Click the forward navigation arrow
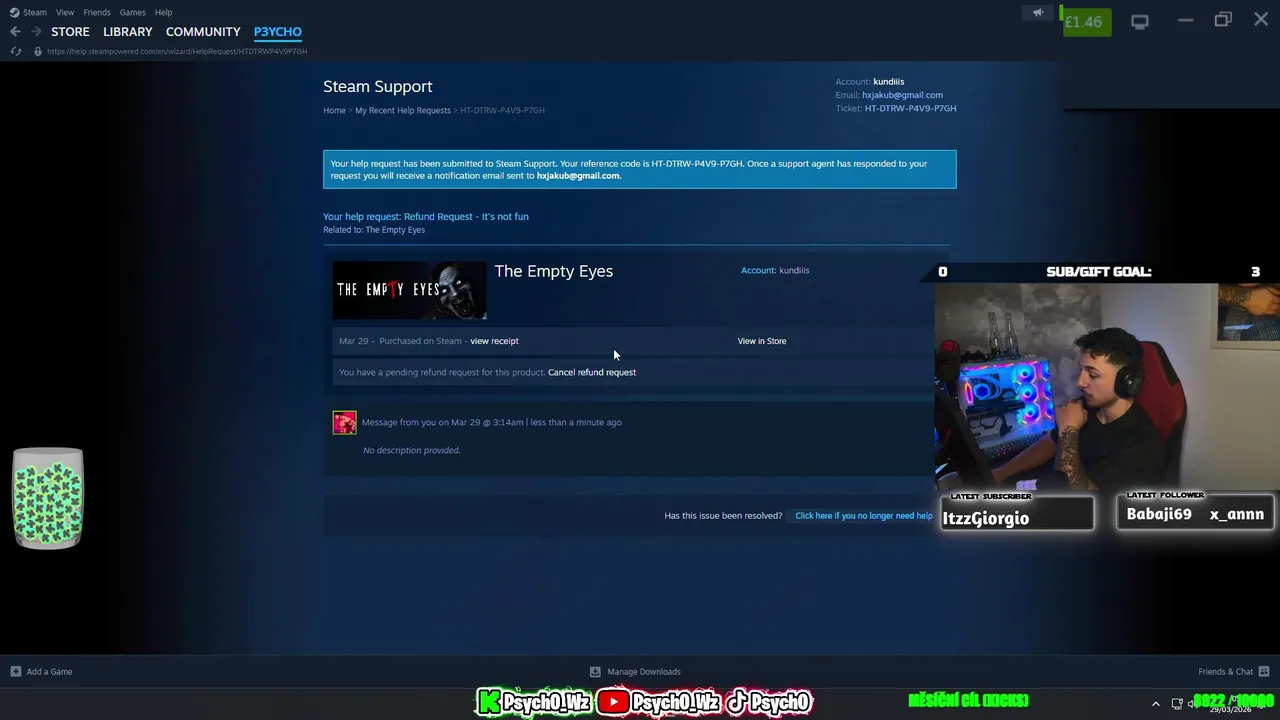The image size is (1280, 720). [x=36, y=32]
